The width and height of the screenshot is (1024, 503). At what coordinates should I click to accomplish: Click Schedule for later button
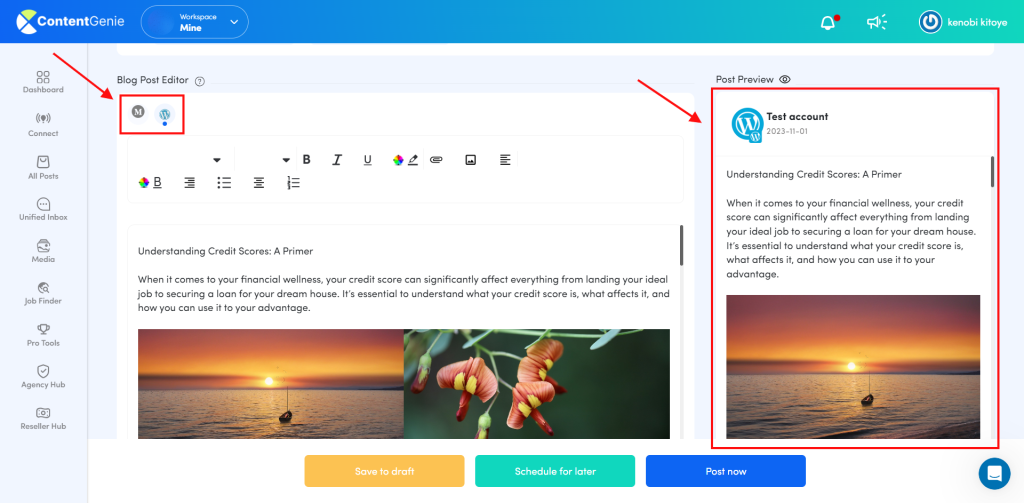(555, 471)
